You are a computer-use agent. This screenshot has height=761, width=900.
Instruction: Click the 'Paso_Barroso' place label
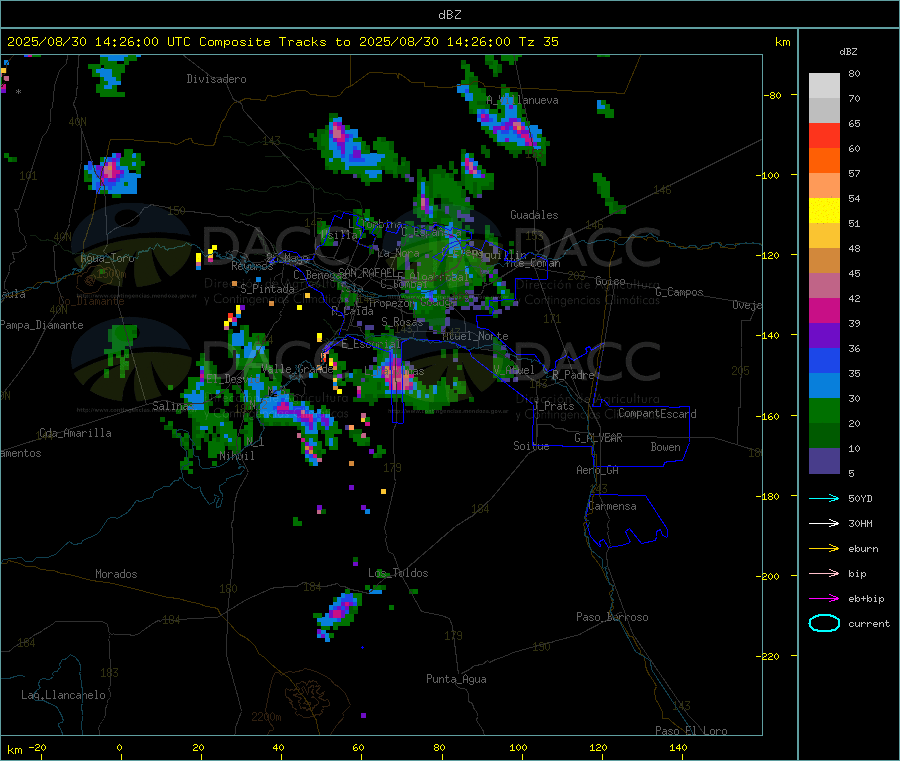612,617
